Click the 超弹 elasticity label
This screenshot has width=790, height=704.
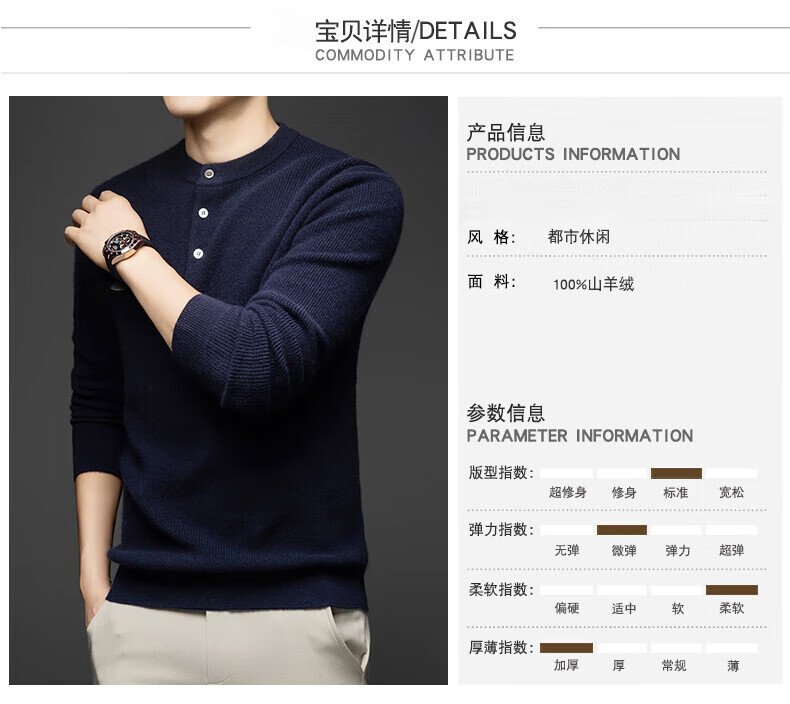point(732,550)
